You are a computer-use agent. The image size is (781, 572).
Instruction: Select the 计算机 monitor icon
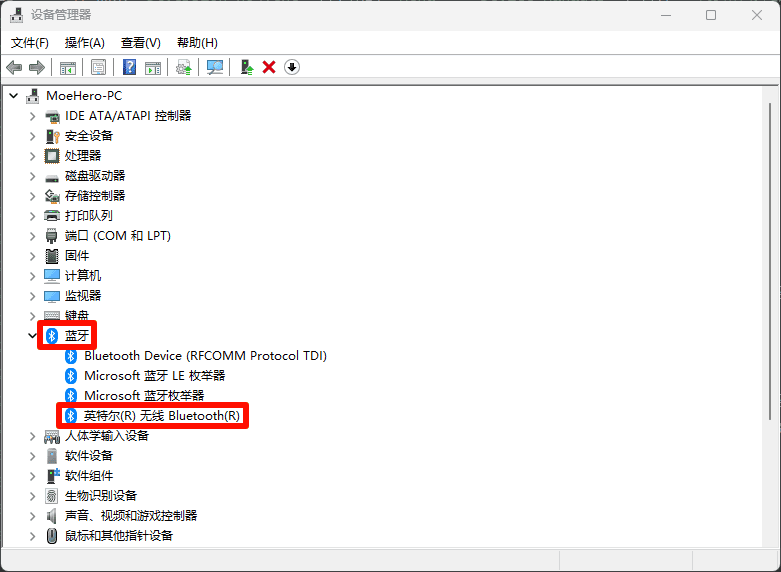coord(52,276)
